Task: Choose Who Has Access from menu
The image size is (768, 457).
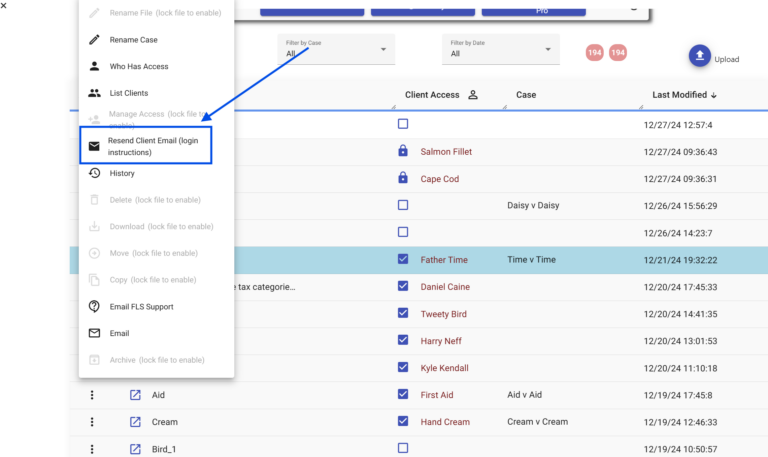Action: 139,66
